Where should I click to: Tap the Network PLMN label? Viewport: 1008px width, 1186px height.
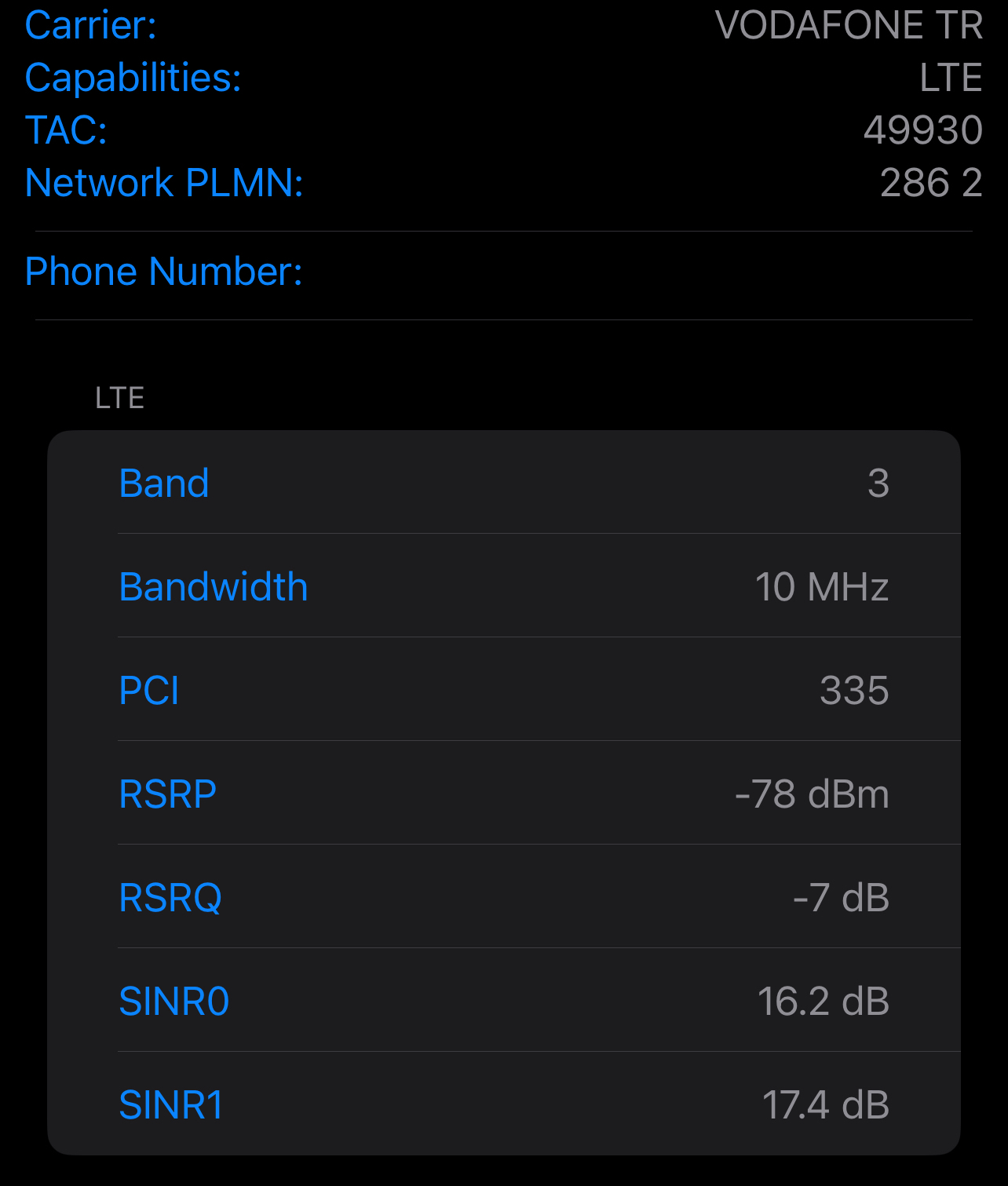164,183
